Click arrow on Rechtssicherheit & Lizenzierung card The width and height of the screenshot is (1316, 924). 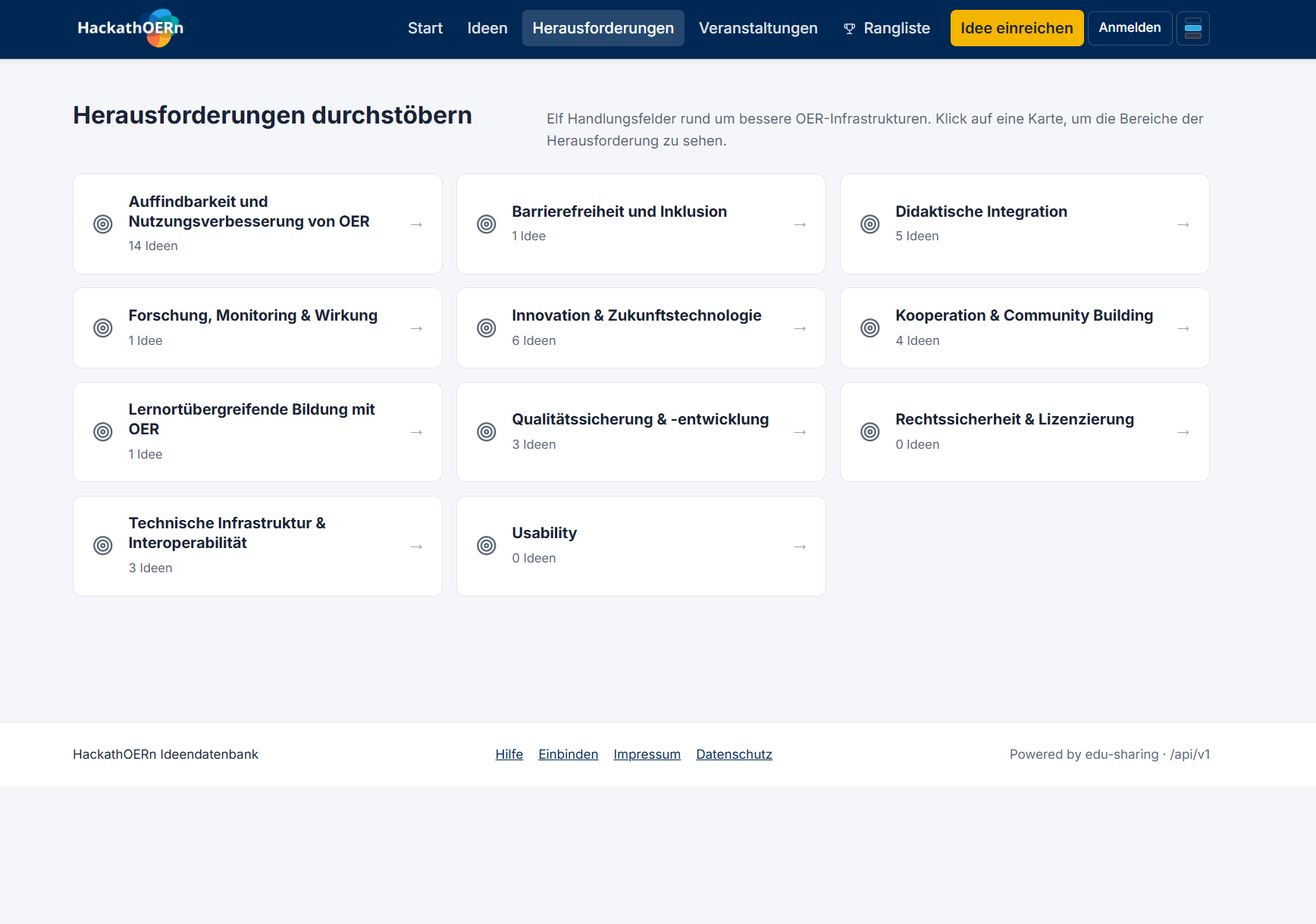pos(1183,432)
